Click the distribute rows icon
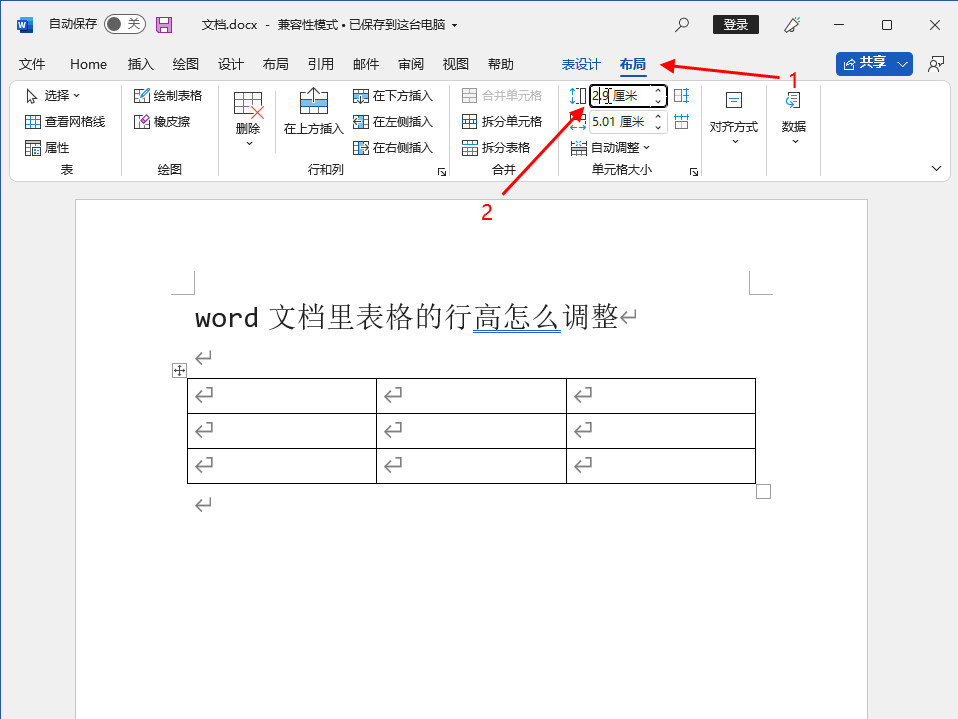This screenshot has width=958, height=719. tap(681, 95)
